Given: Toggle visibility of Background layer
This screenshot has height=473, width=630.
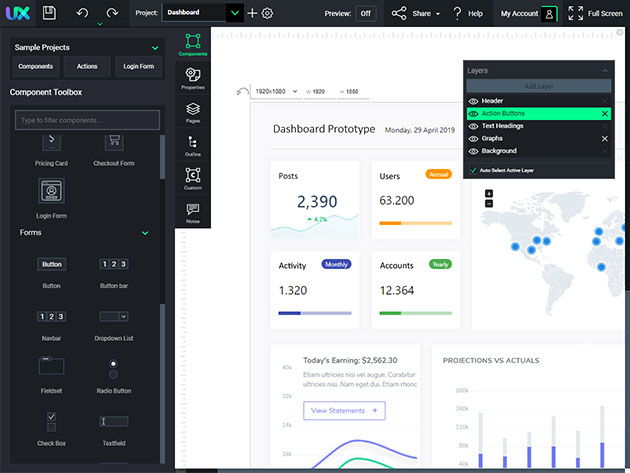Looking at the screenshot, I should [474, 151].
